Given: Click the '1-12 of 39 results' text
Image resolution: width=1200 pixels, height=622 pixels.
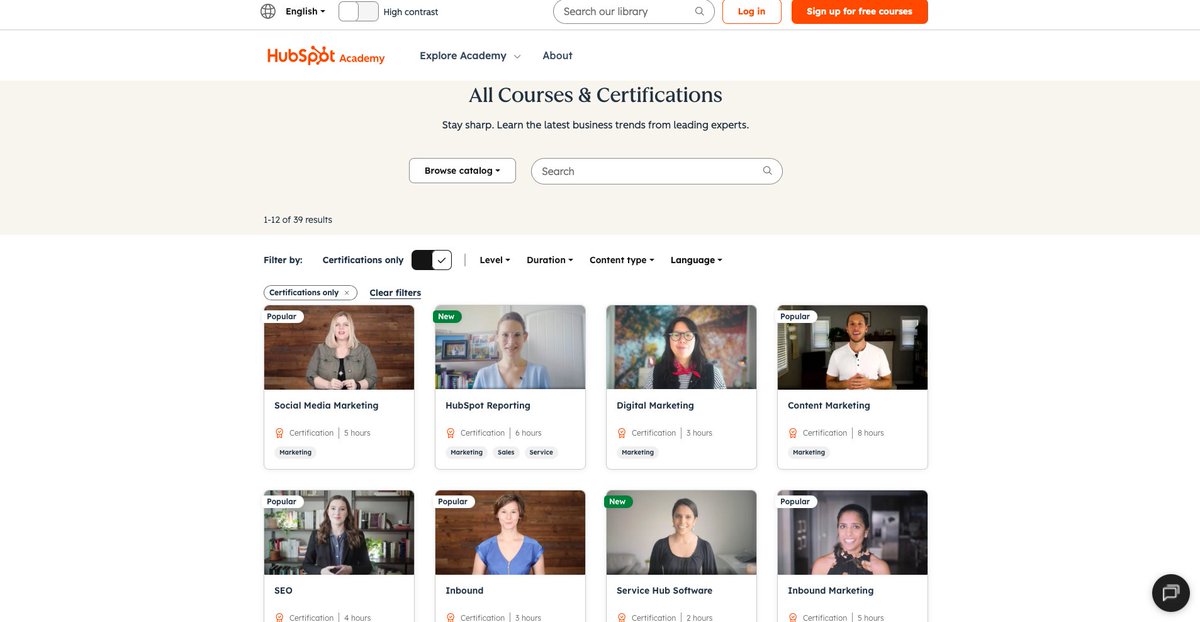Looking at the screenshot, I should coord(298,220).
